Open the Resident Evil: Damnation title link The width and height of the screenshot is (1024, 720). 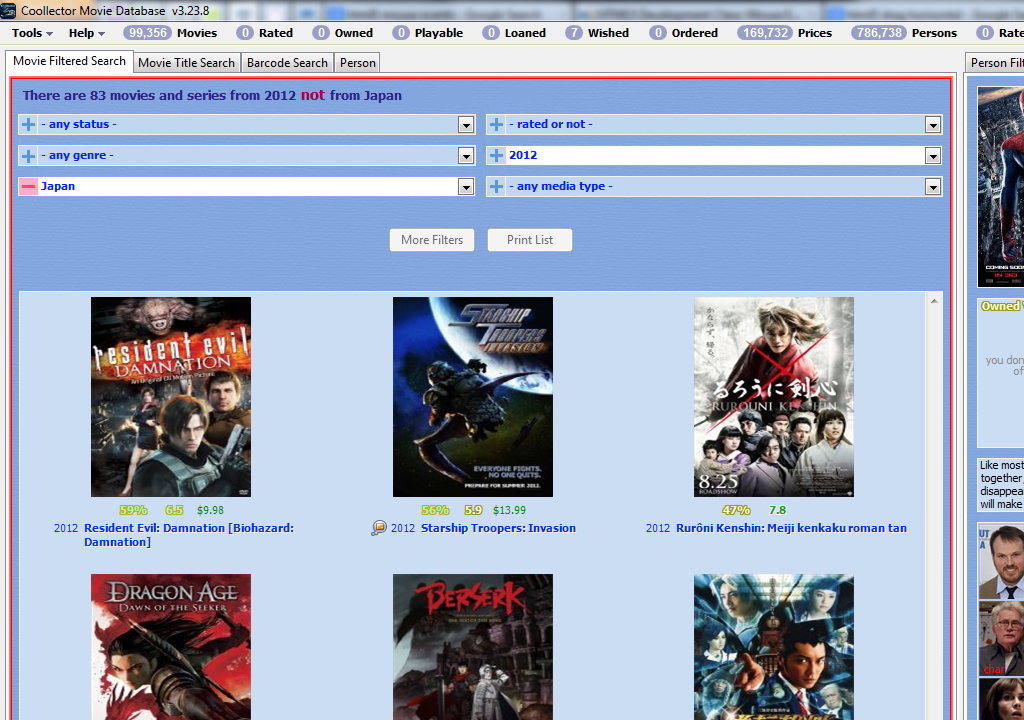pyautogui.click(x=189, y=535)
